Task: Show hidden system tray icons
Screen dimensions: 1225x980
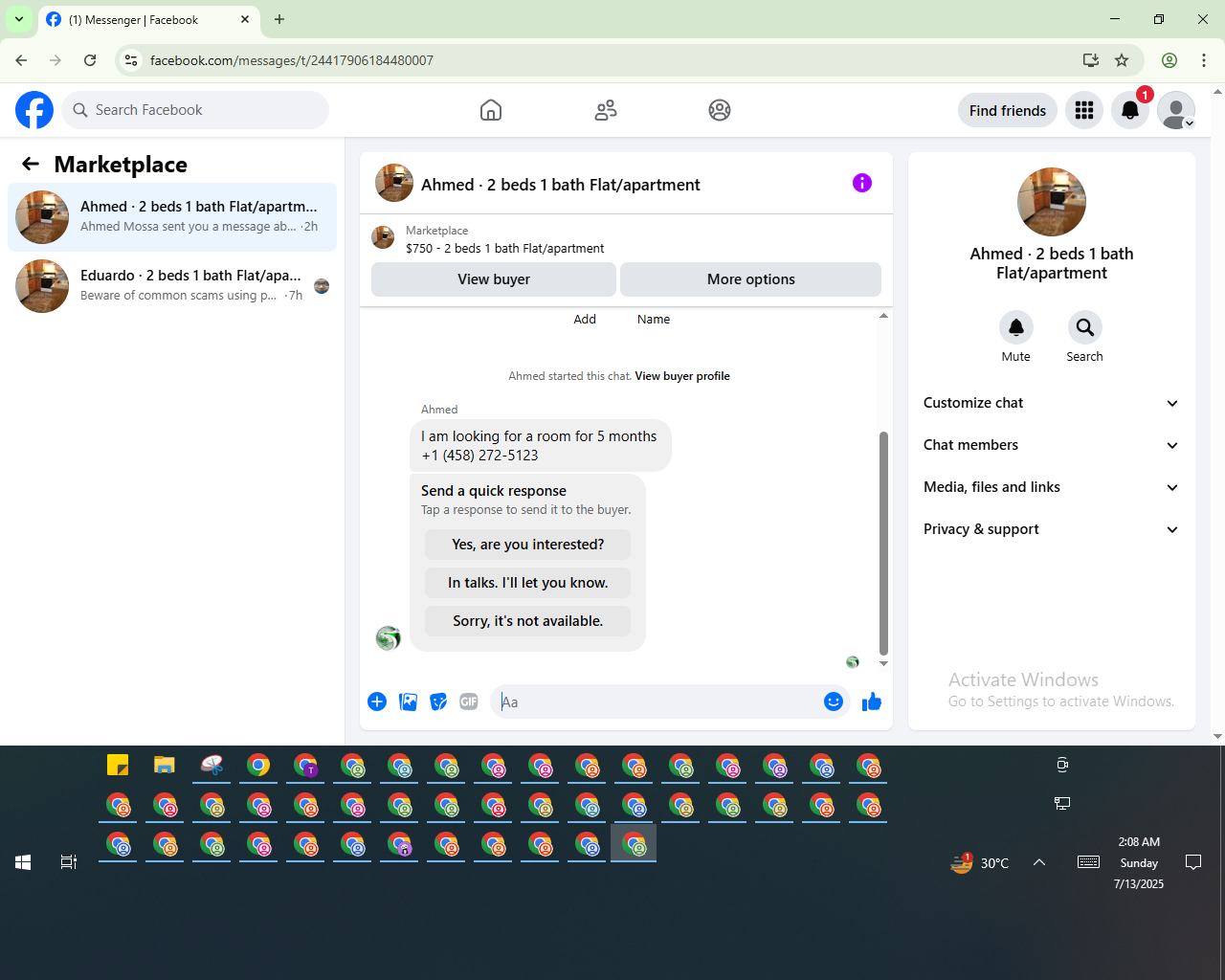Action: (1039, 862)
